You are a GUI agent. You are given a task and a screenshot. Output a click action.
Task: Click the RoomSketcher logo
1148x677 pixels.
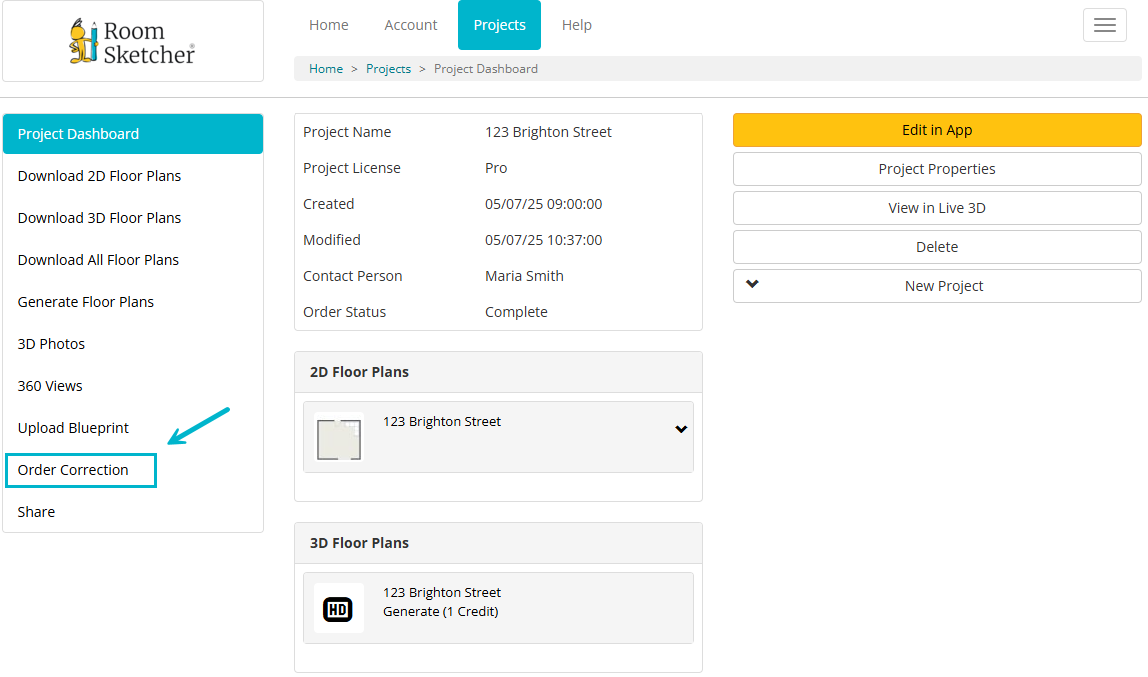pyautogui.click(x=132, y=42)
